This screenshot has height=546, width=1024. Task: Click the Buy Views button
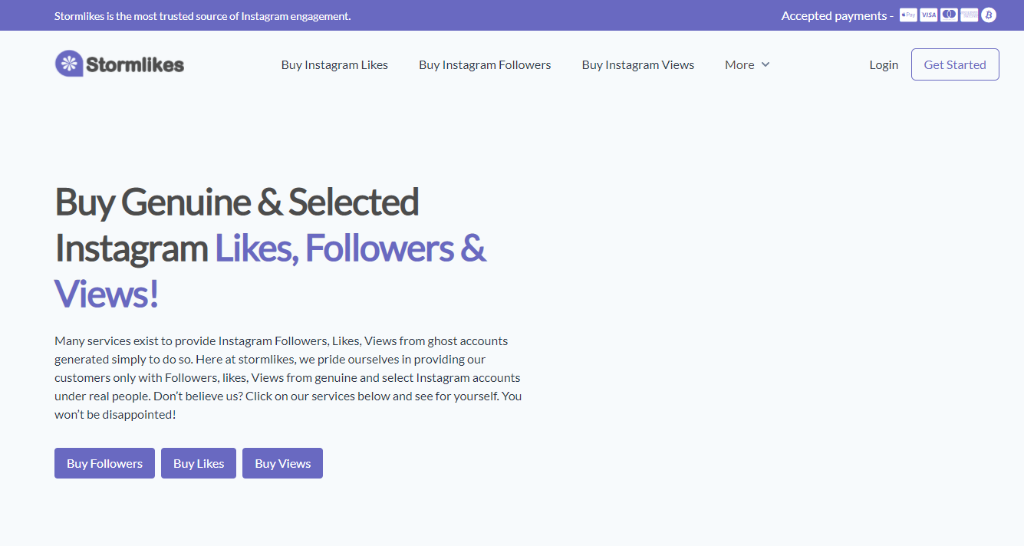(x=282, y=463)
